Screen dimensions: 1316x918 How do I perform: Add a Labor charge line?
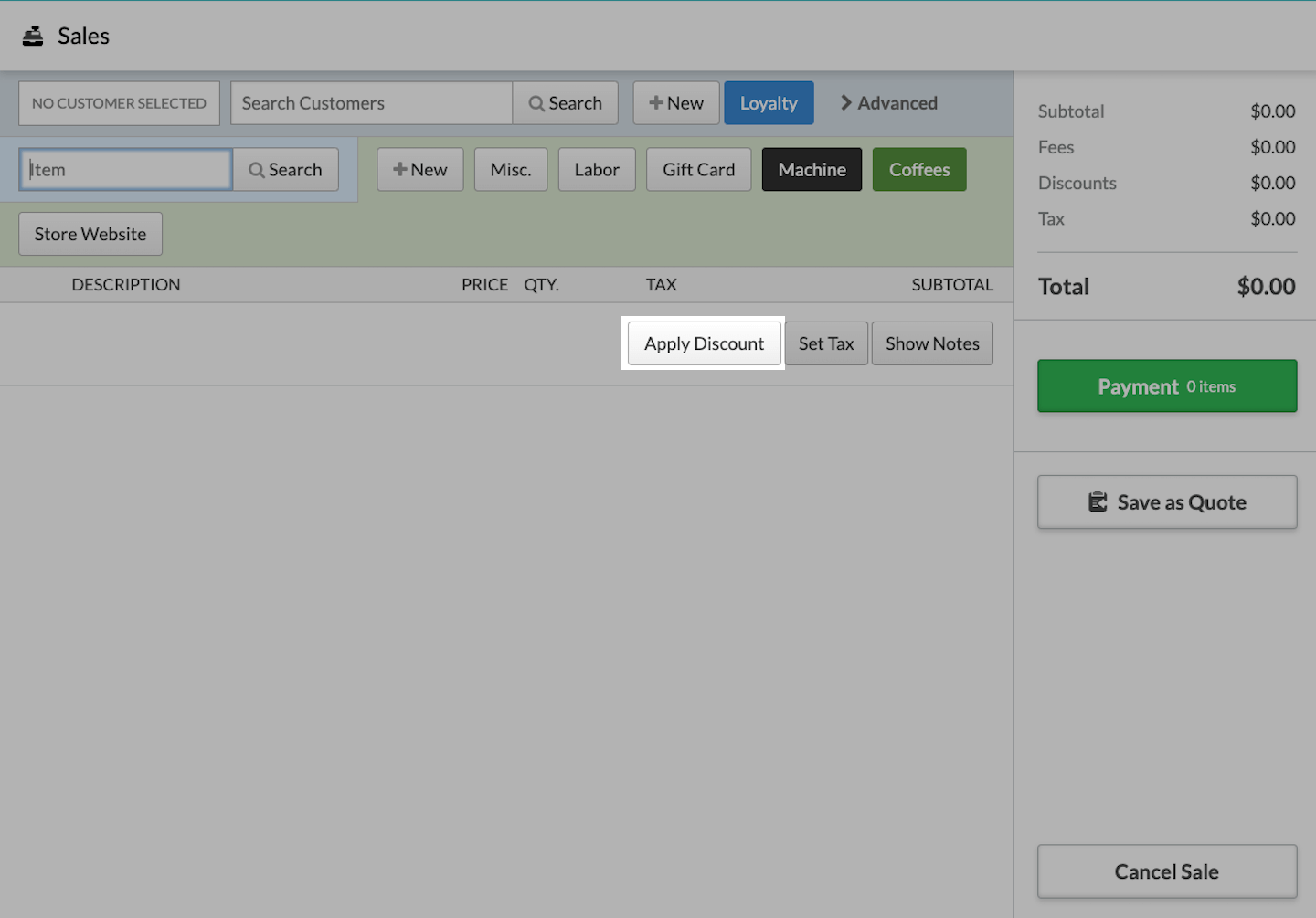click(x=597, y=170)
